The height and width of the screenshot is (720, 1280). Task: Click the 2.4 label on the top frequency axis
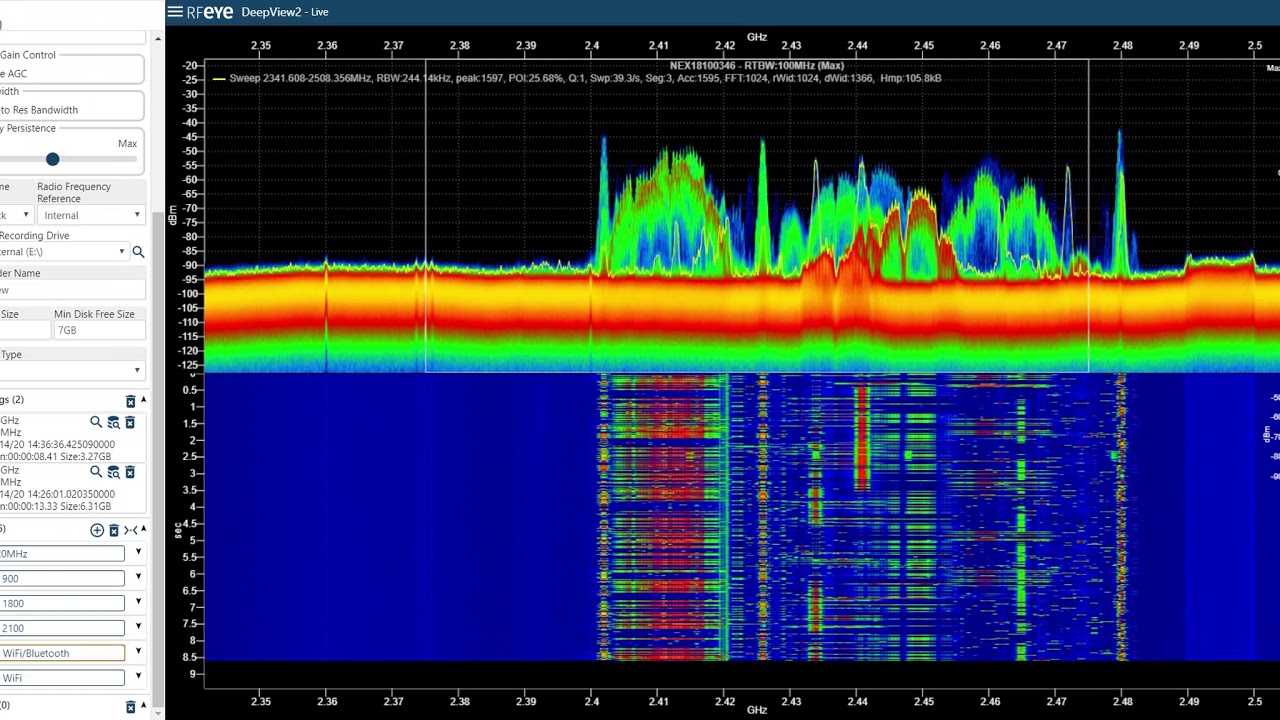[593, 45]
